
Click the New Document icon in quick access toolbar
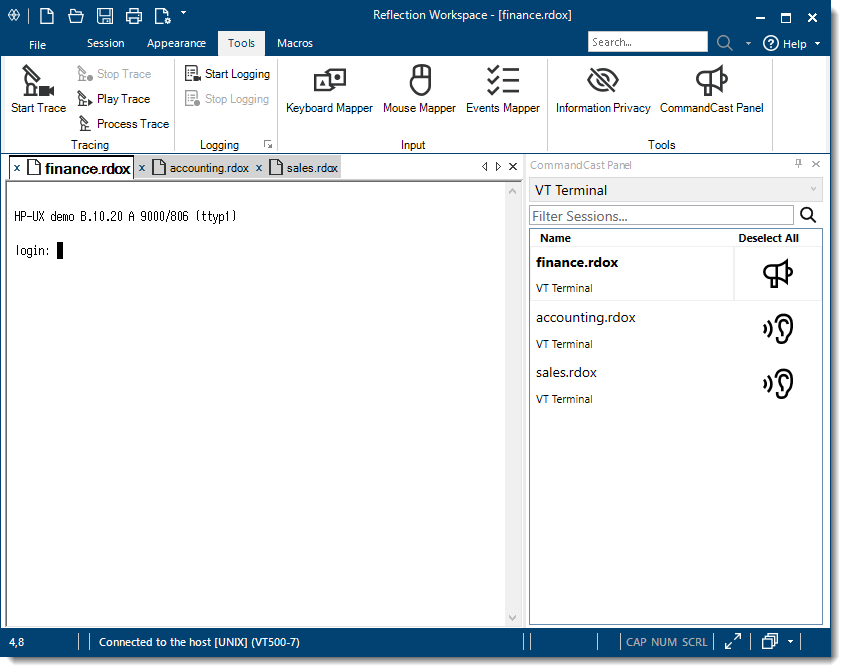click(47, 16)
